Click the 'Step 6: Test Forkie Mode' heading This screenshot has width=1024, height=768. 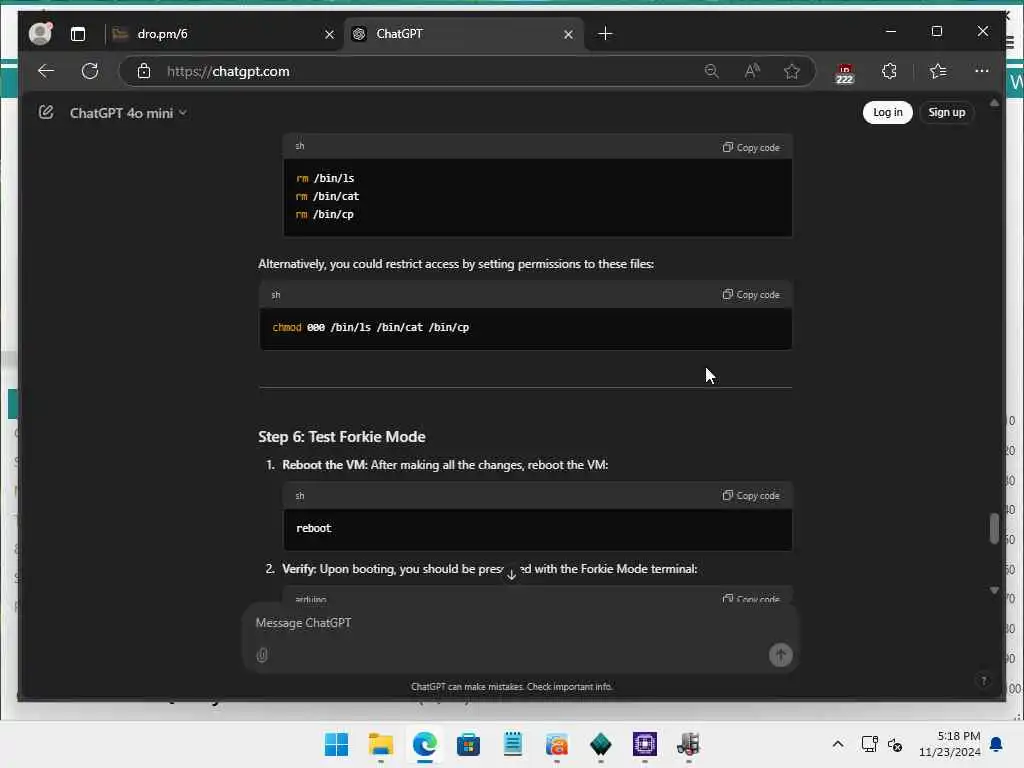point(342,437)
